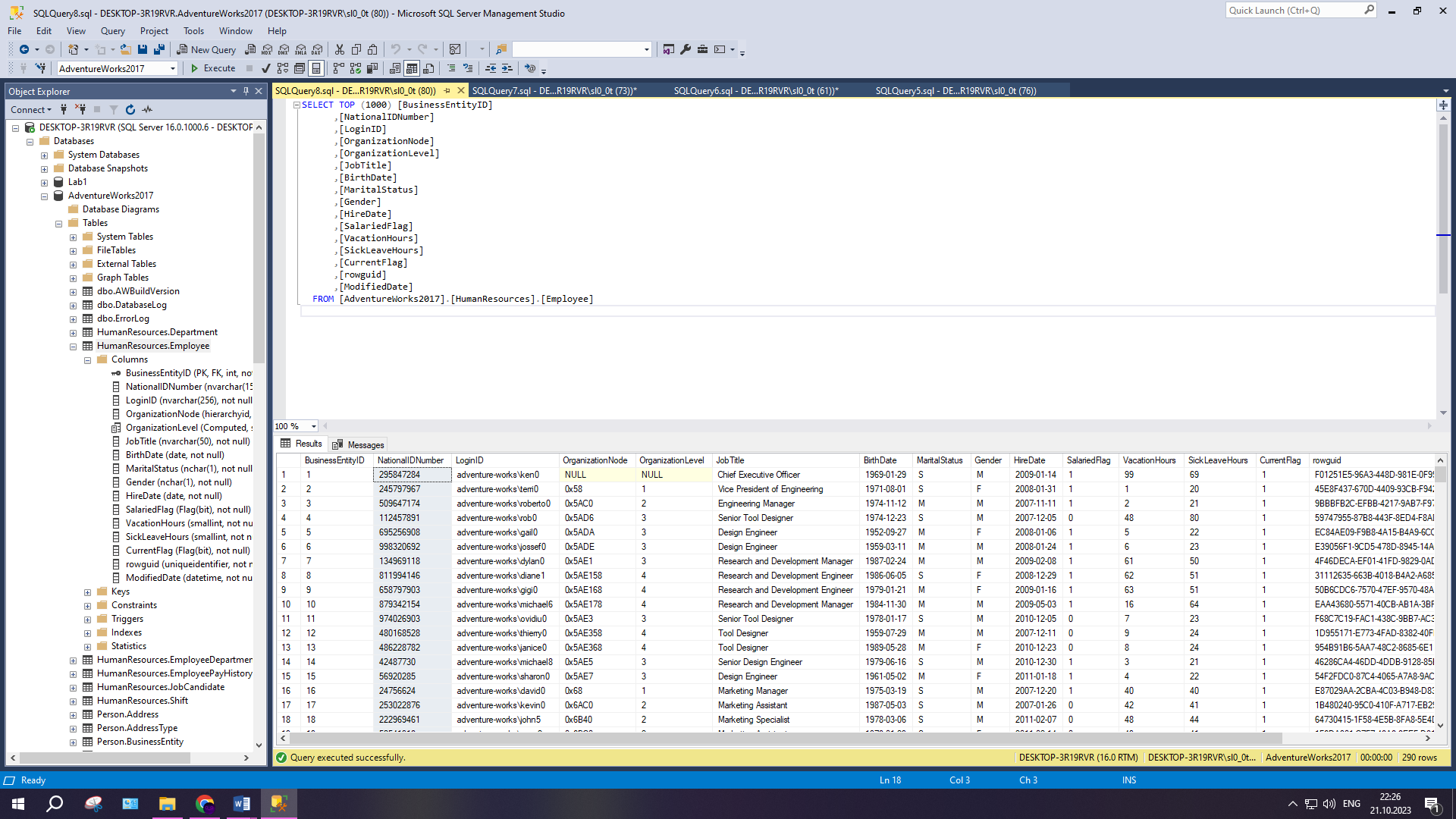Click the DMX query icon
This screenshot has height=819, width=1456.
tap(284, 50)
